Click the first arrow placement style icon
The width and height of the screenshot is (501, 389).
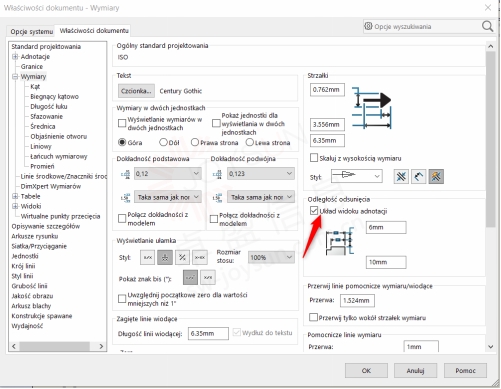point(401,176)
